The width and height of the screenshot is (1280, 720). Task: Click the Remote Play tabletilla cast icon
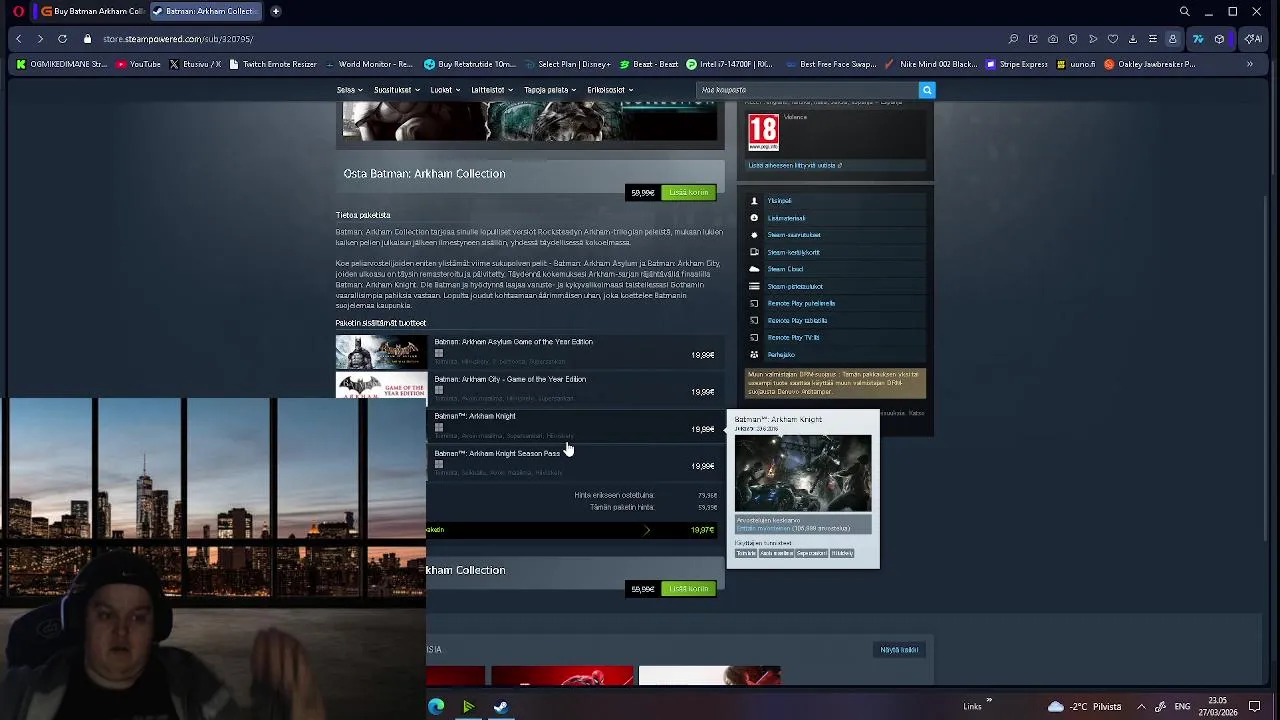pos(755,320)
